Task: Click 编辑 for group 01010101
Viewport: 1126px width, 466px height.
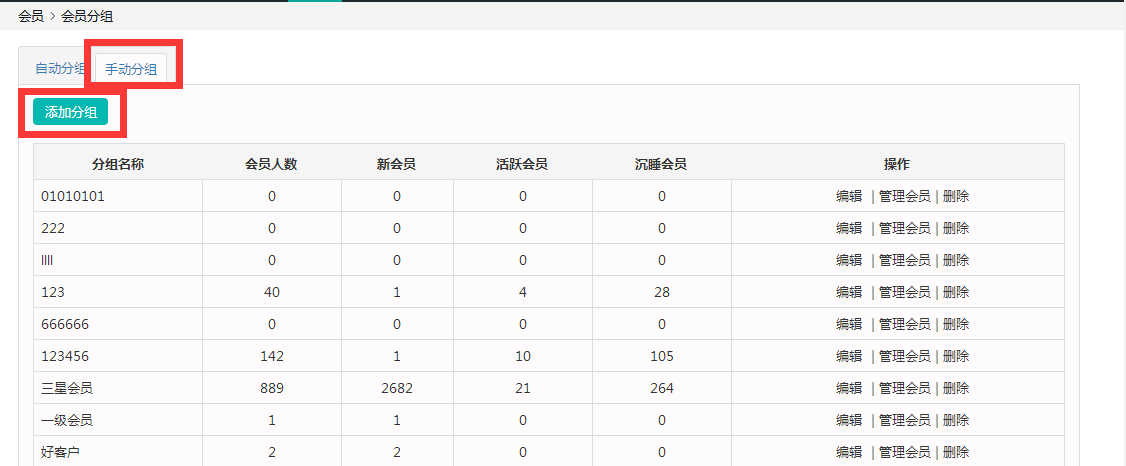Action: click(849, 196)
